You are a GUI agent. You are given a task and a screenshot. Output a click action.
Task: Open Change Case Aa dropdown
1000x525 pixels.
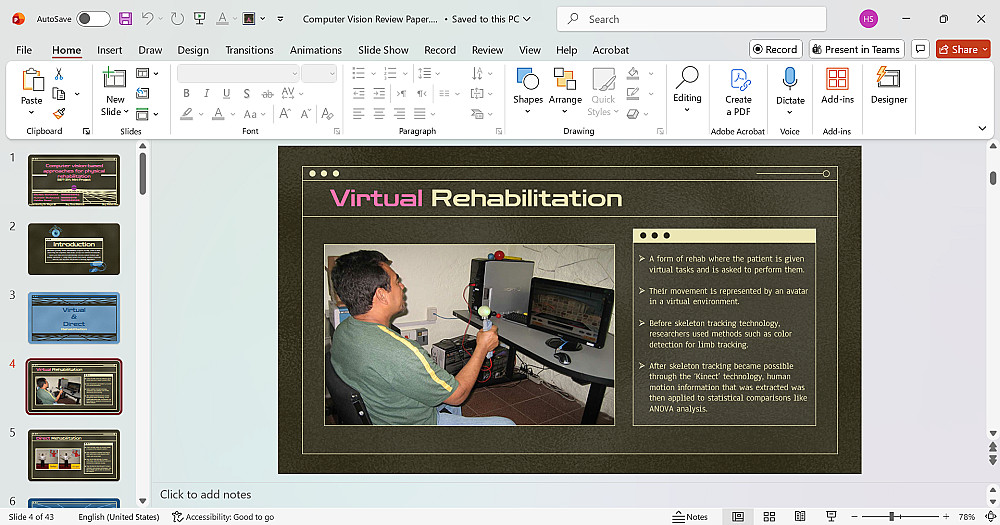click(x=254, y=114)
